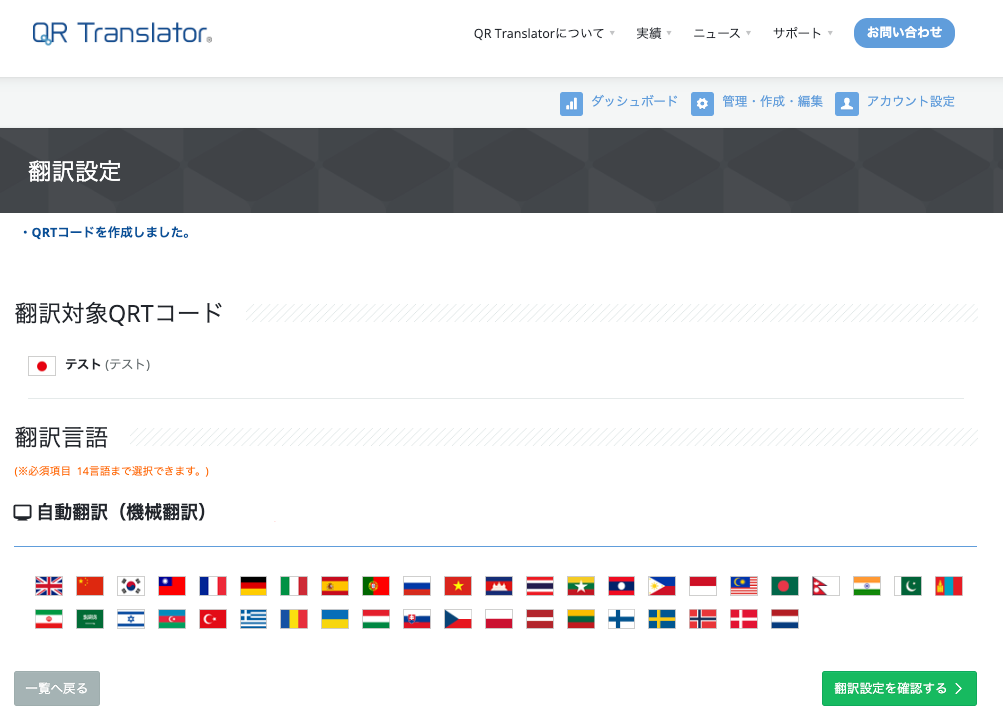The height and width of the screenshot is (718, 1003).
Task: Go to ダッシュボード
Action: (x=619, y=102)
